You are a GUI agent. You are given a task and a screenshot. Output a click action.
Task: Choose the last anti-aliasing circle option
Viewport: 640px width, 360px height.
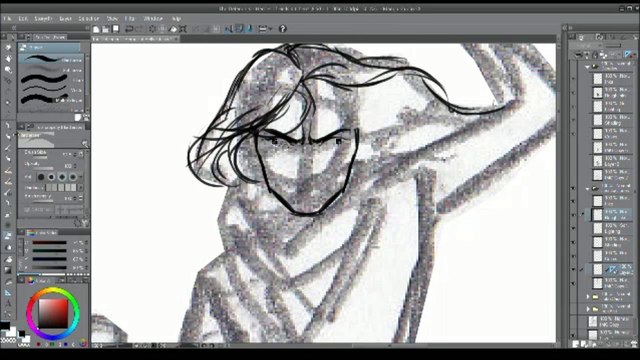point(73,177)
